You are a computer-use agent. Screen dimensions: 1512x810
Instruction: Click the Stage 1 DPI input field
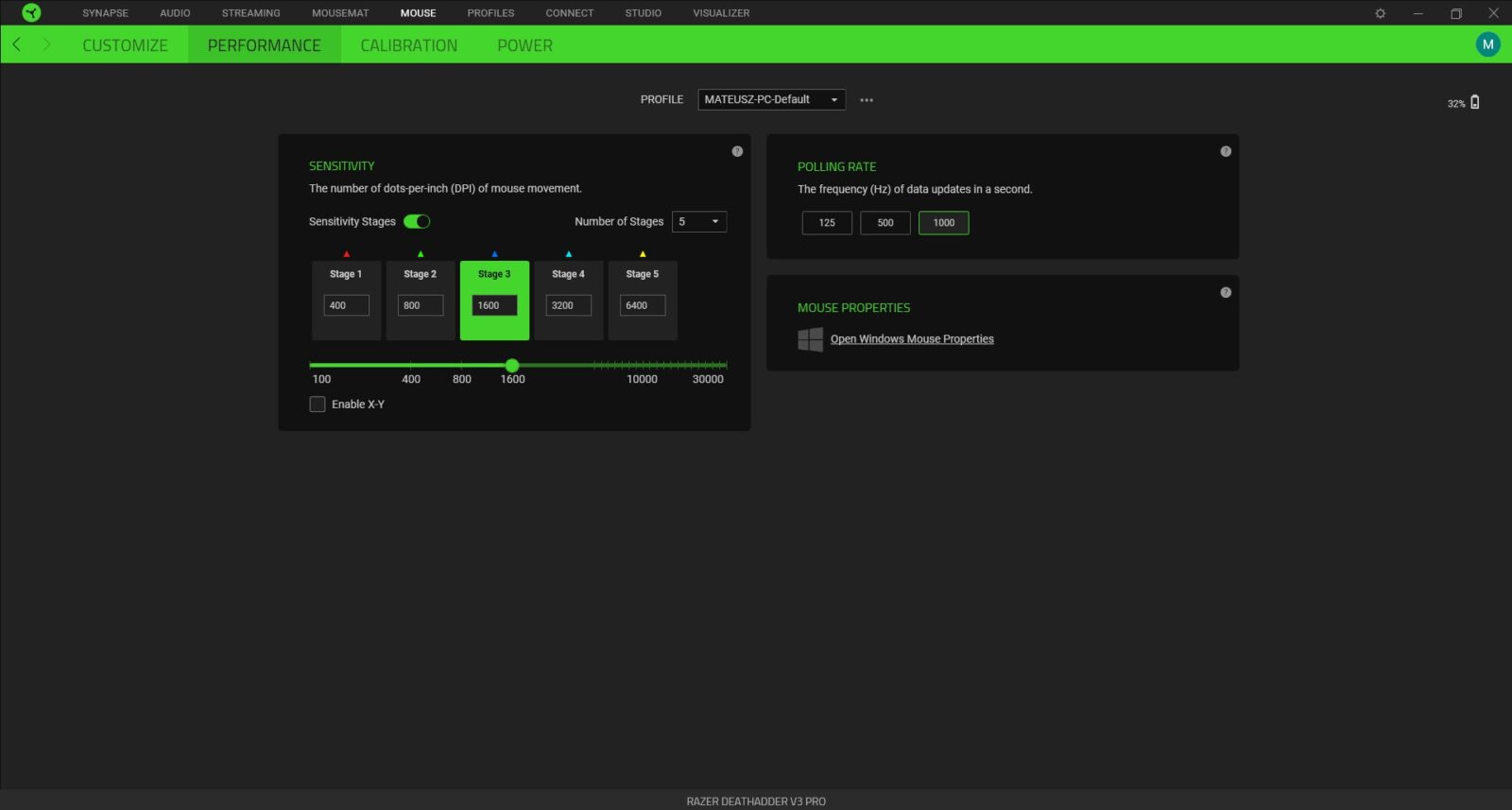coord(346,305)
